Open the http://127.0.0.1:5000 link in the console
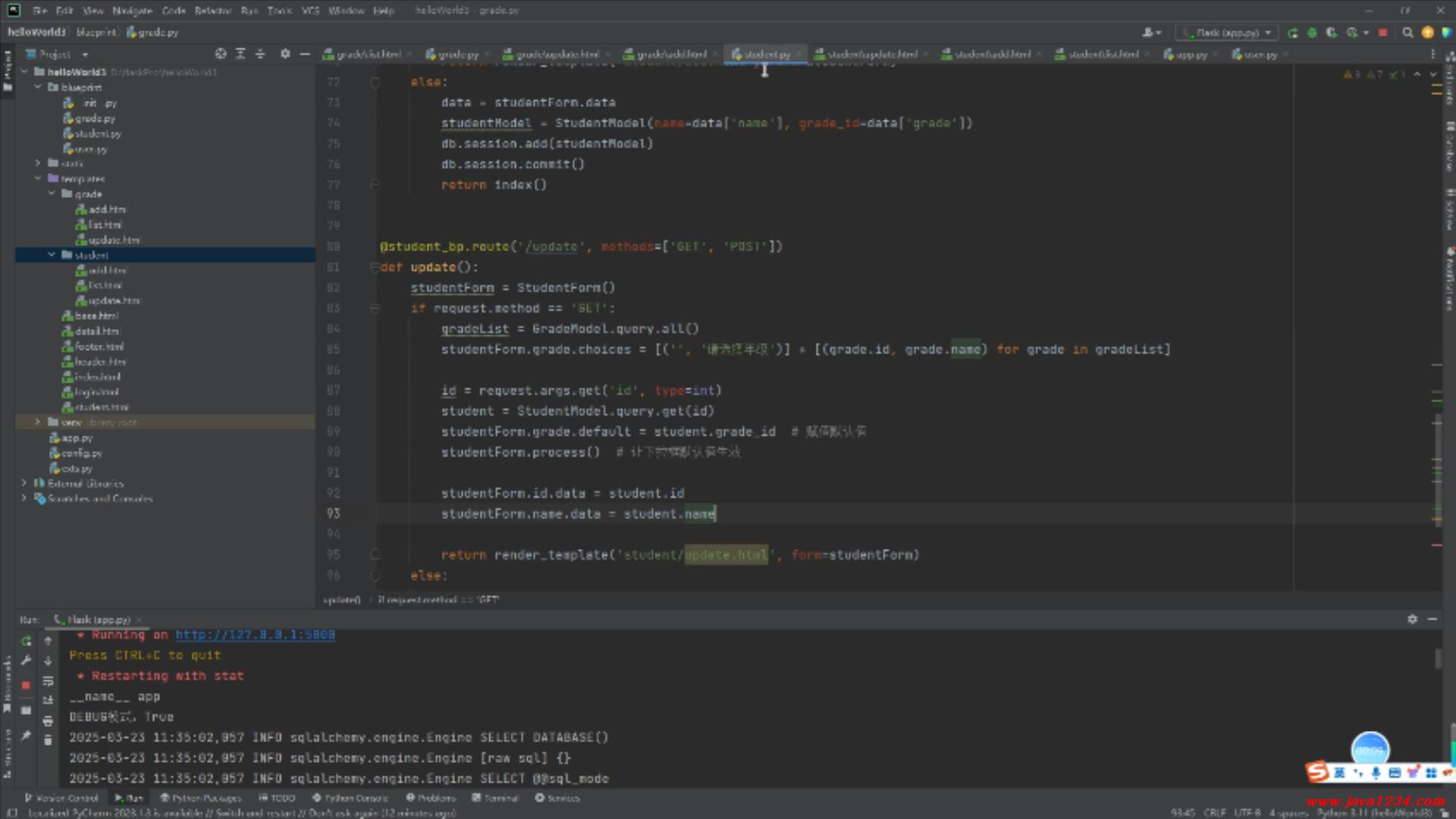1456x819 pixels. tap(255, 635)
